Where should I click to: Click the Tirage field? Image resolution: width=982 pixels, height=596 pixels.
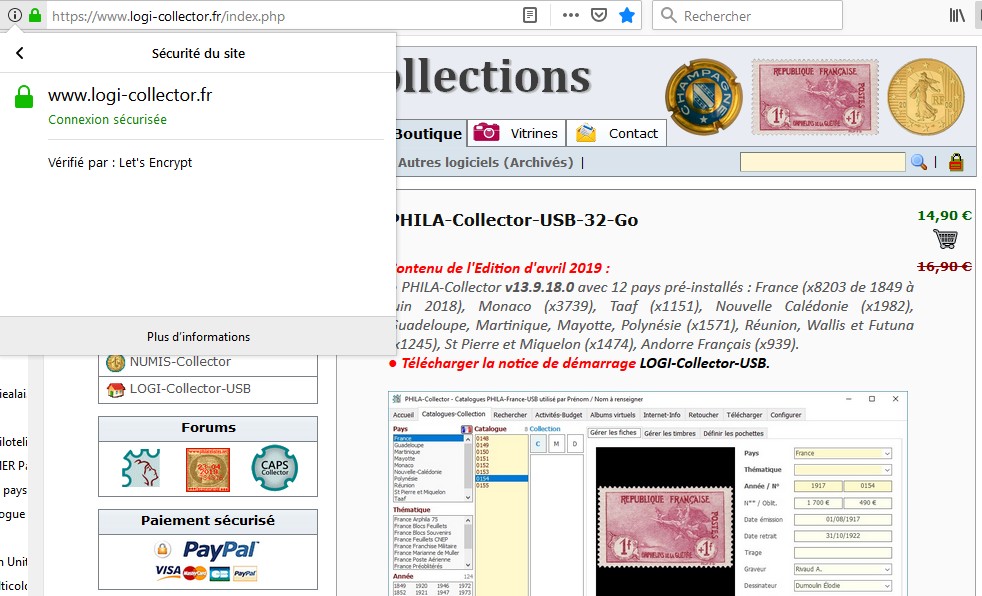pos(842,553)
